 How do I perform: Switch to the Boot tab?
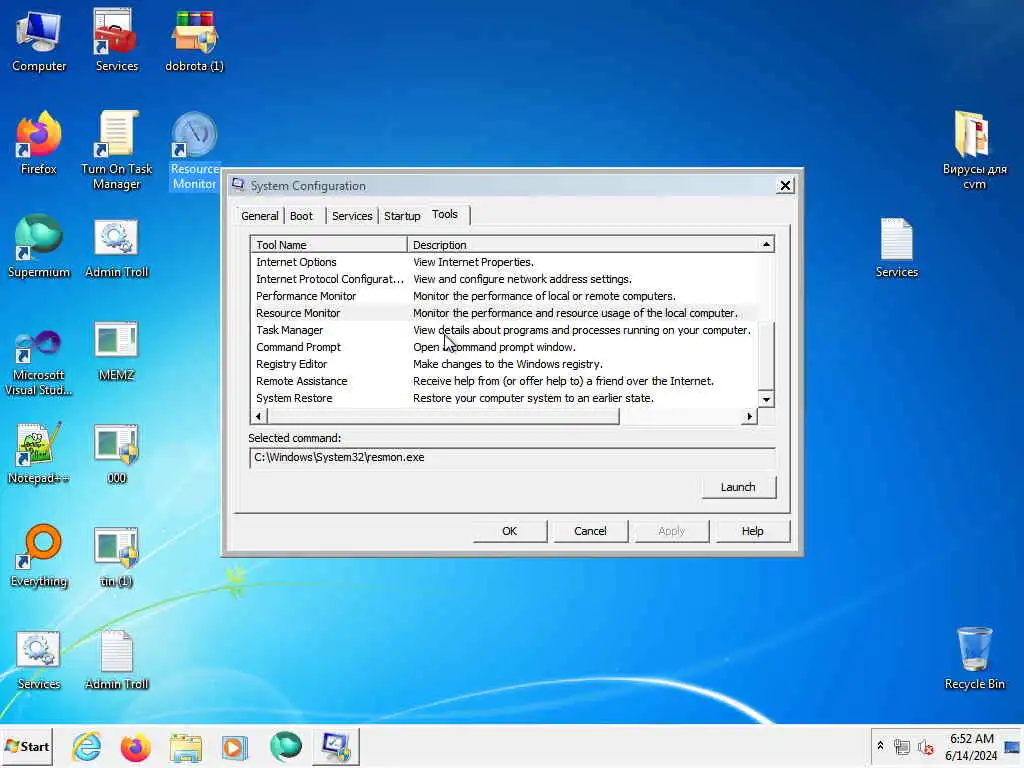click(301, 216)
